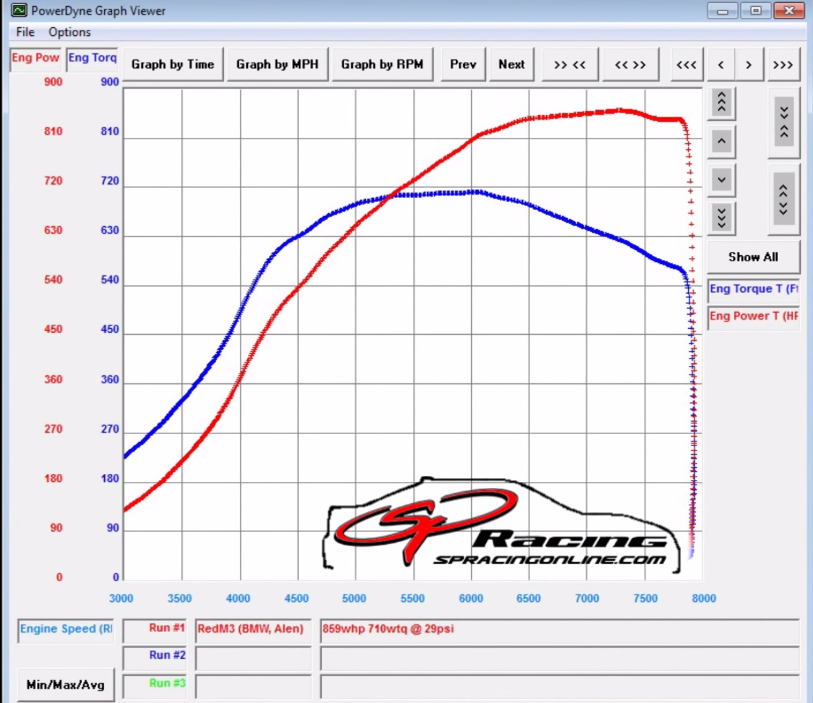This screenshot has width=813, height=703.
Task: Click the RedM3 (BMW, Alen) name field
Action: 254,630
